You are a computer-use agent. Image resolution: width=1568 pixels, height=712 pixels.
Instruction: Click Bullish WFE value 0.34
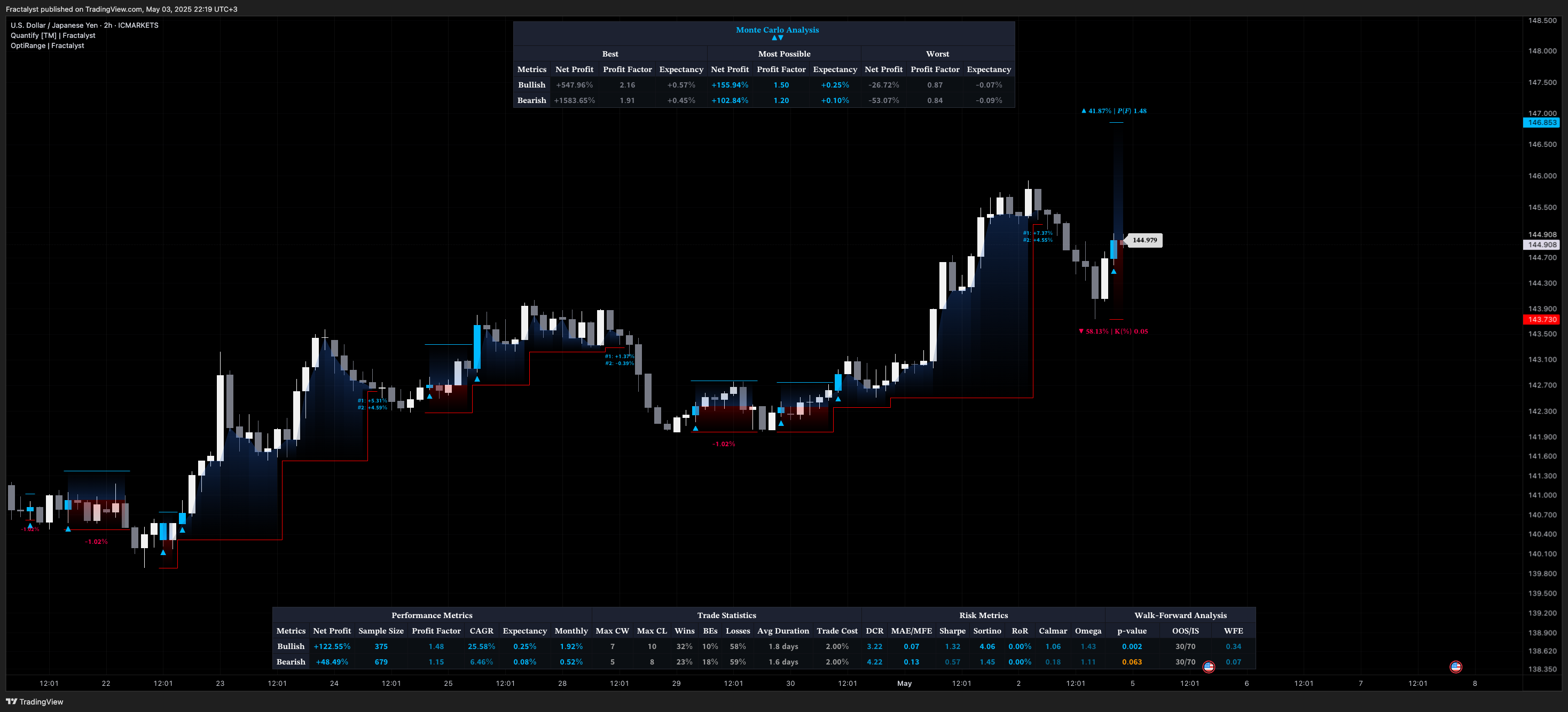click(1233, 647)
